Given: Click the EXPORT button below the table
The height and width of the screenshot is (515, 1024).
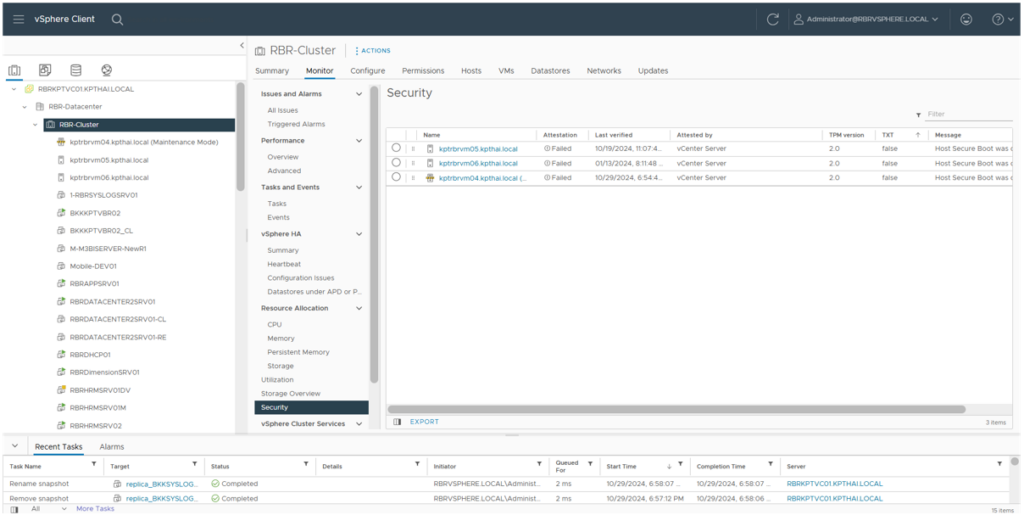Looking at the screenshot, I should pos(424,422).
